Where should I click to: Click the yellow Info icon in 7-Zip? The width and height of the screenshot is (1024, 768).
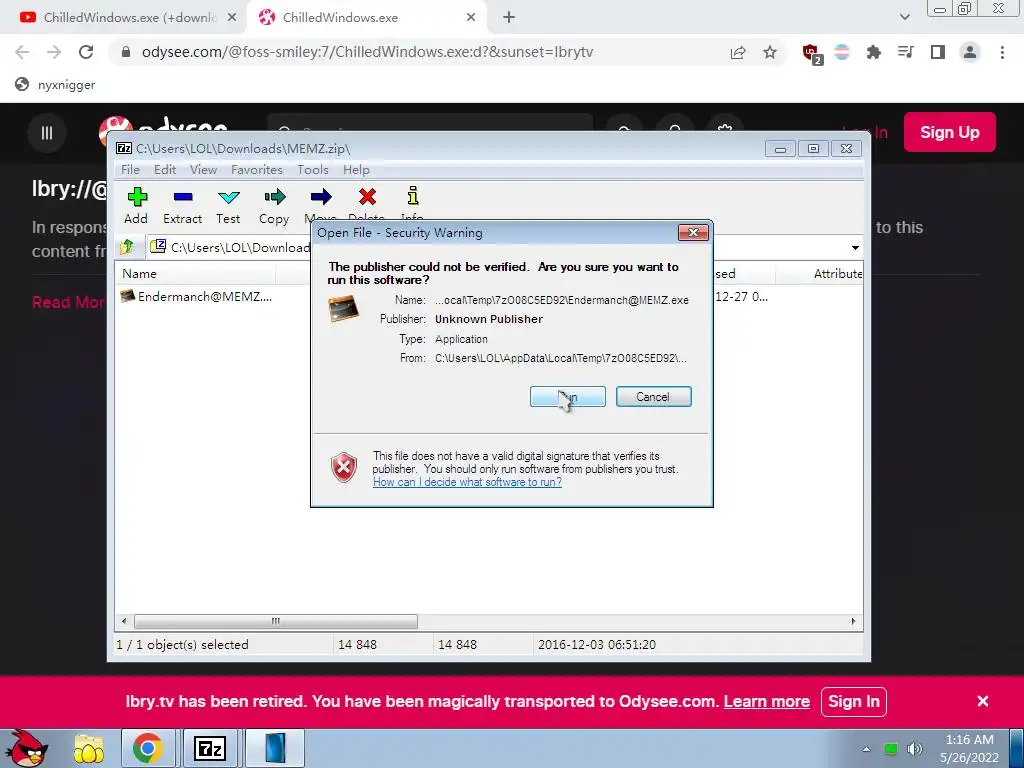(x=413, y=196)
